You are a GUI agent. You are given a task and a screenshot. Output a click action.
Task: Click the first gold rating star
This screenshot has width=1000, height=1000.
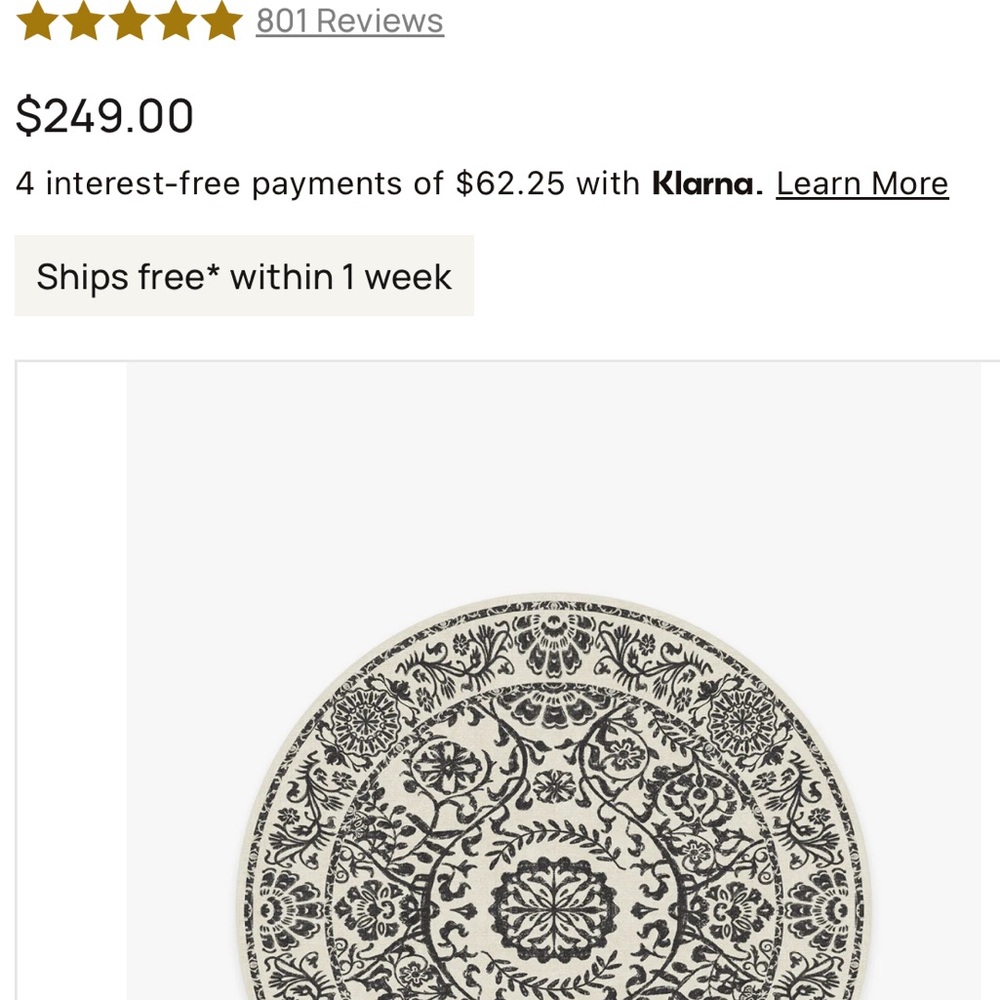tap(35, 18)
